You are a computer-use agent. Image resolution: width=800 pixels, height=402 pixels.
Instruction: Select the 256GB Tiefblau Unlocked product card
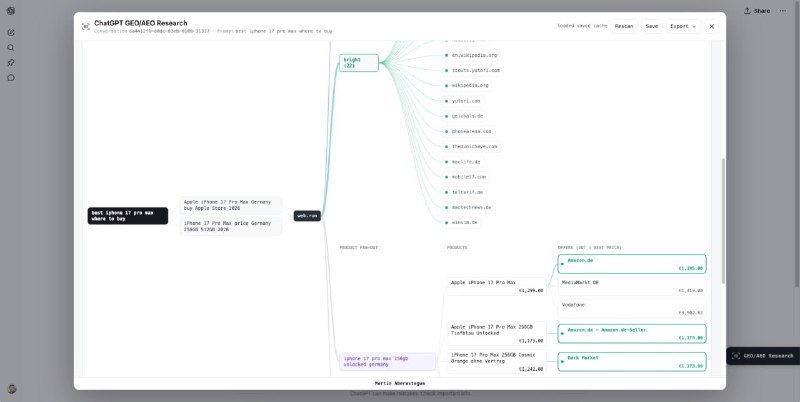496,334
